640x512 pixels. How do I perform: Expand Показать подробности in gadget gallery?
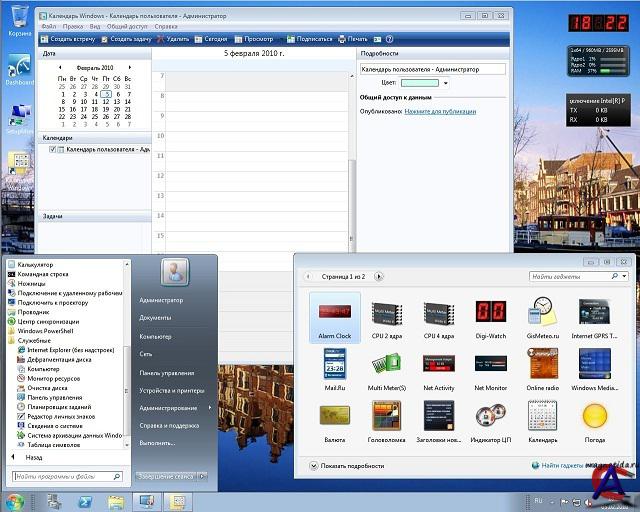click(314, 466)
